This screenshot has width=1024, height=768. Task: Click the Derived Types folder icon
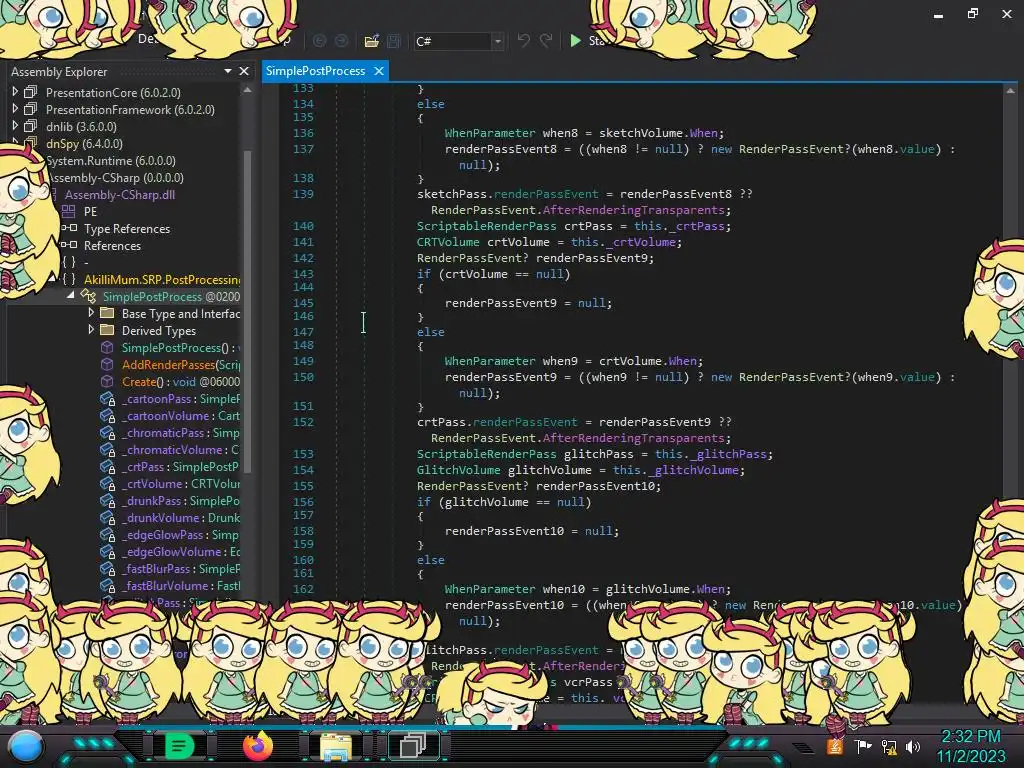tap(107, 330)
